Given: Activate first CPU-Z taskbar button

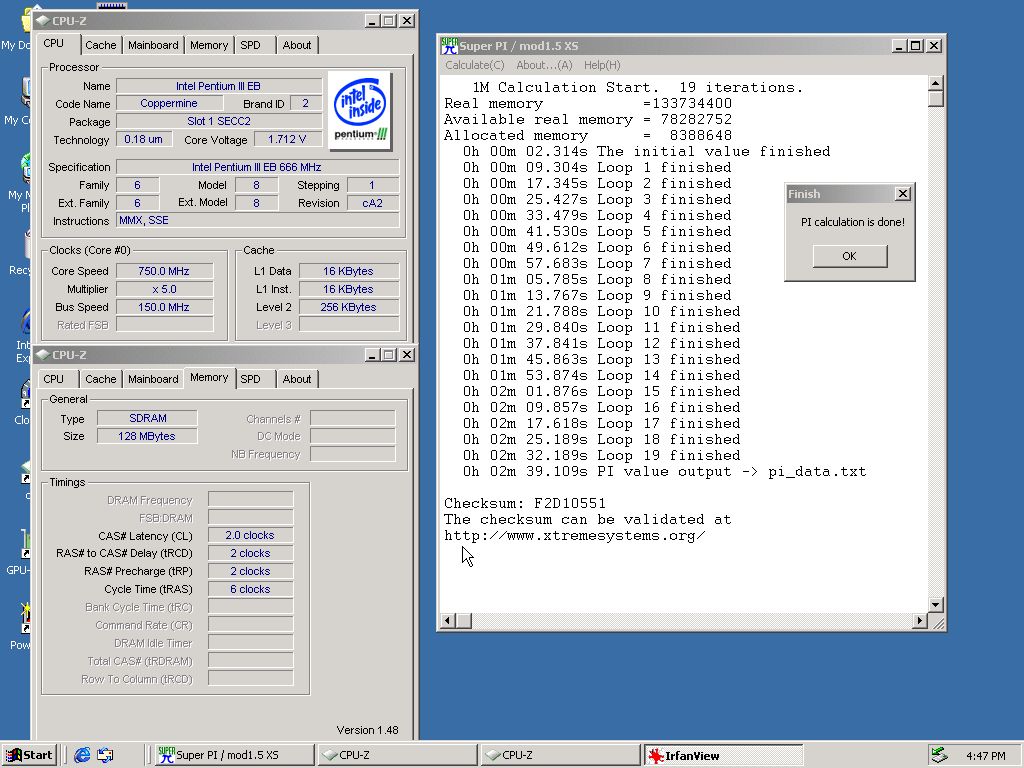Looking at the screenshot, I should tap(397, 755).
